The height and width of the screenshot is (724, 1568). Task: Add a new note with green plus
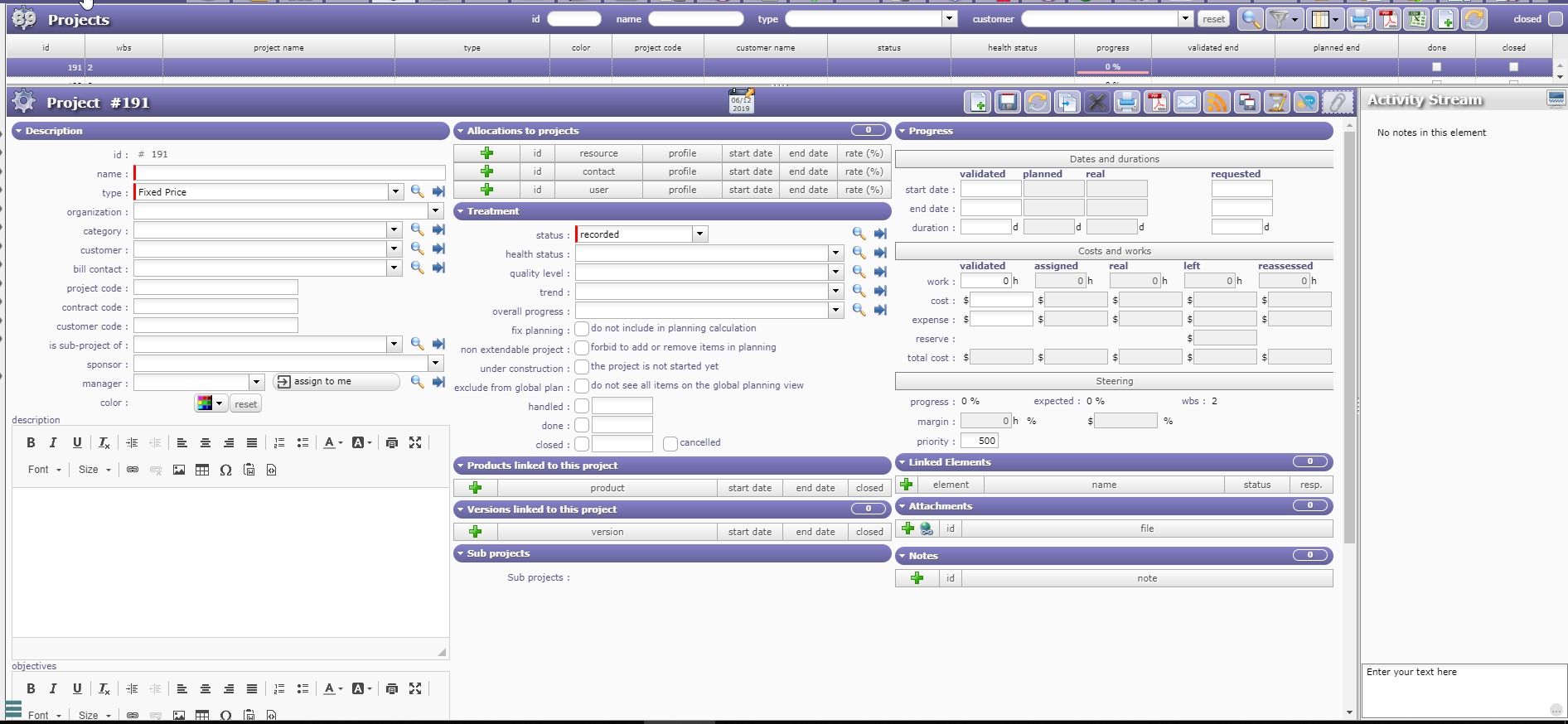point(917,578)
